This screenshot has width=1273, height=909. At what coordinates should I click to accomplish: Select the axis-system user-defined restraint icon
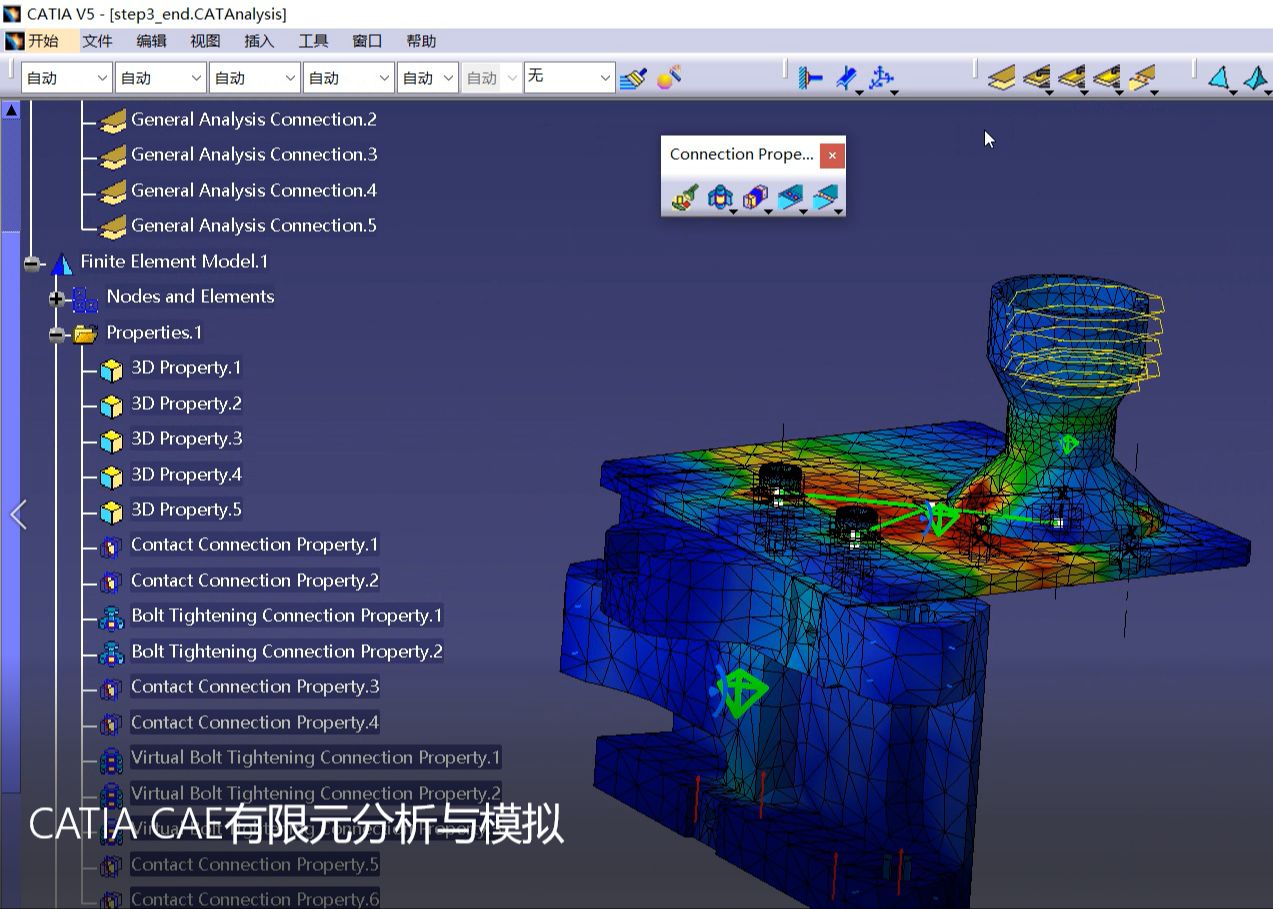tap(881, 77)
